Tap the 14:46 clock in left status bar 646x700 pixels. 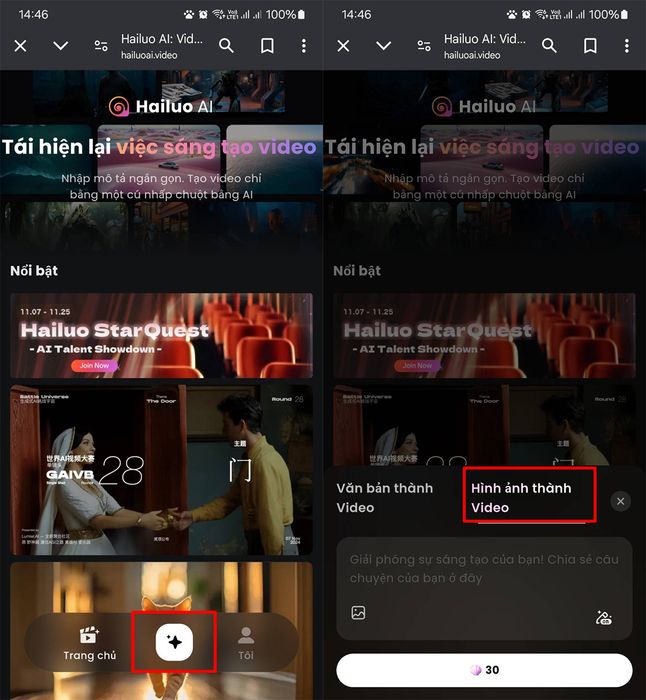pos(33,15)
